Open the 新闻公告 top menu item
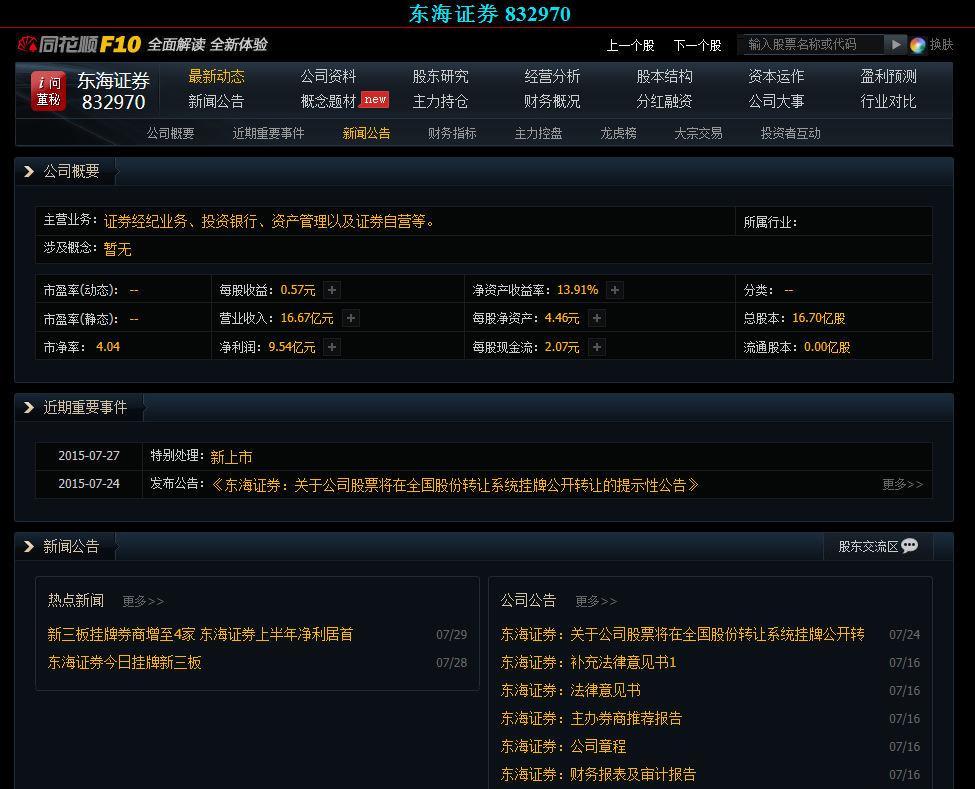 click(x=216, y=101)
